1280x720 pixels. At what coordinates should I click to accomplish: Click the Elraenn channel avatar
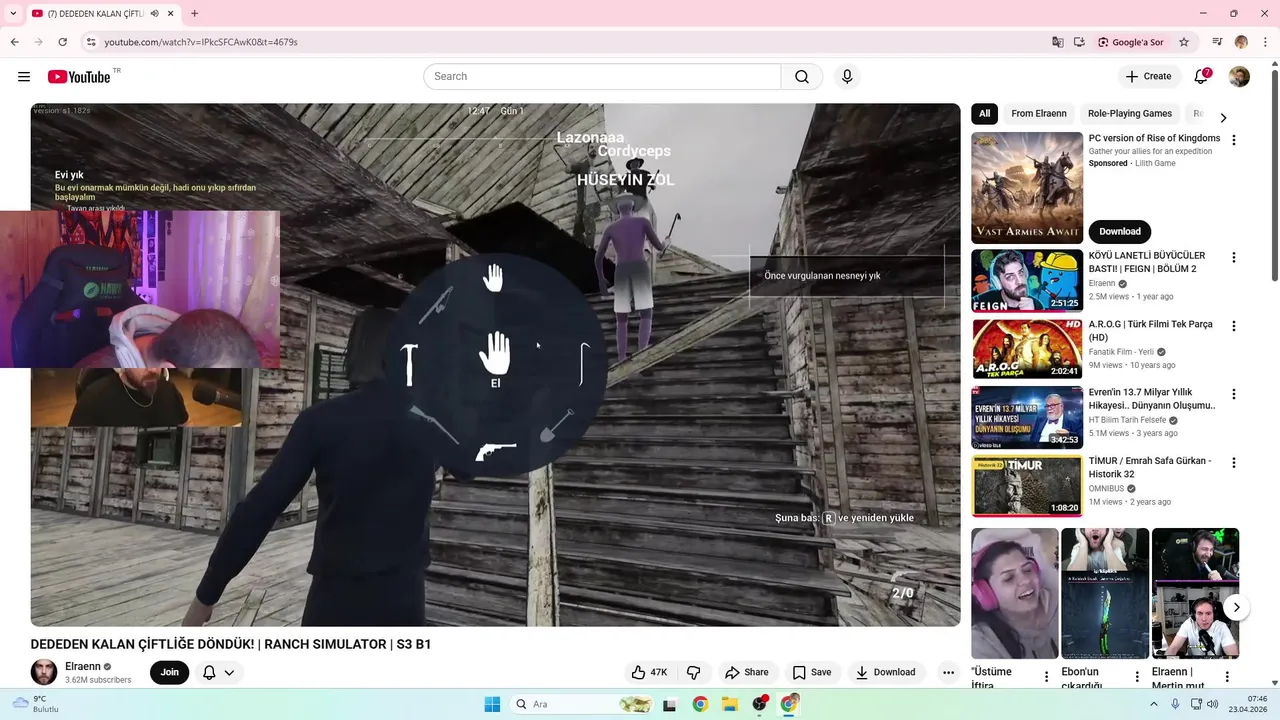pyautogui.click(x=44, y=672)
